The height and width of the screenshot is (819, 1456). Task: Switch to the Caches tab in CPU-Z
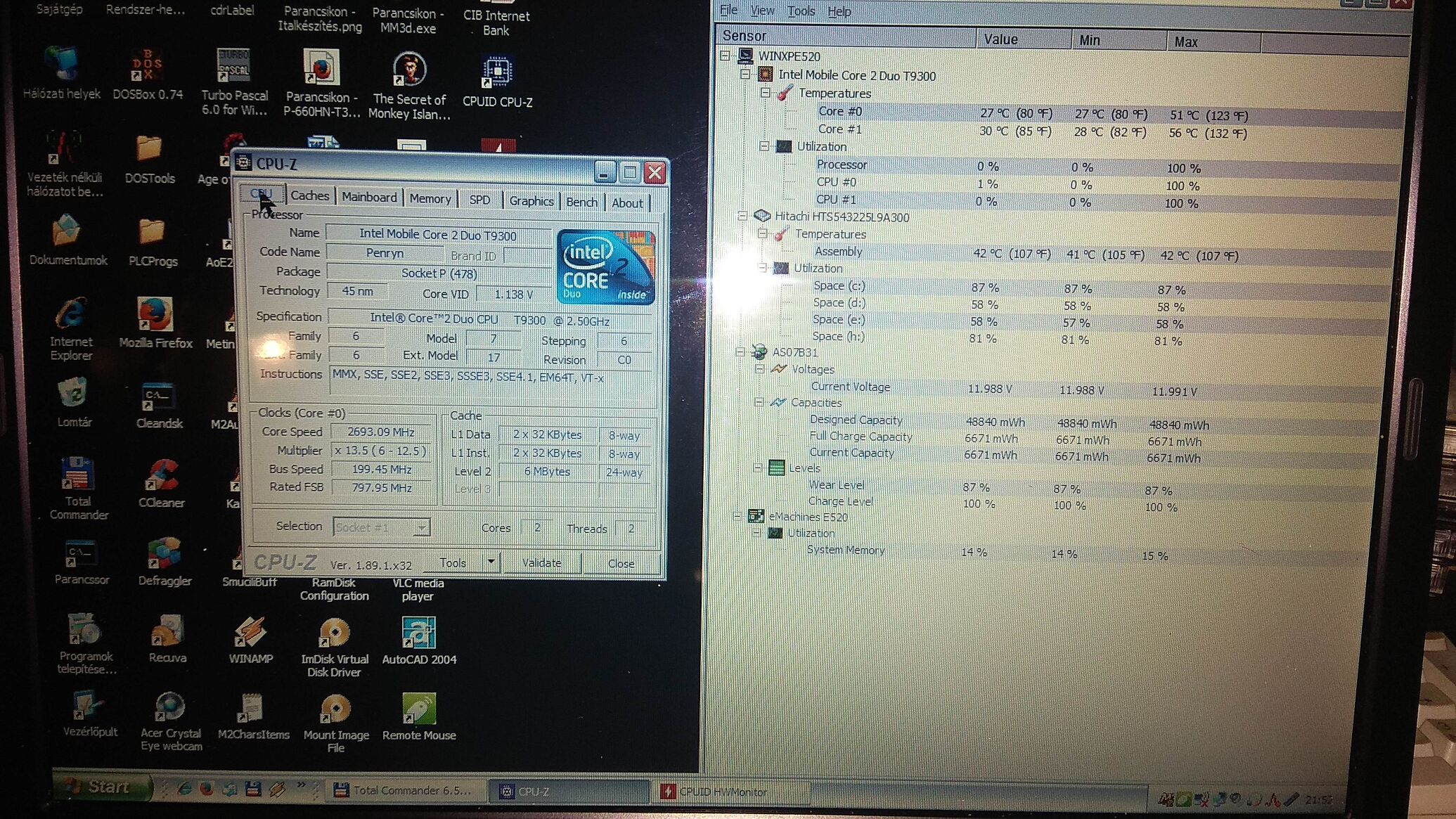click(x=309, y=195)
